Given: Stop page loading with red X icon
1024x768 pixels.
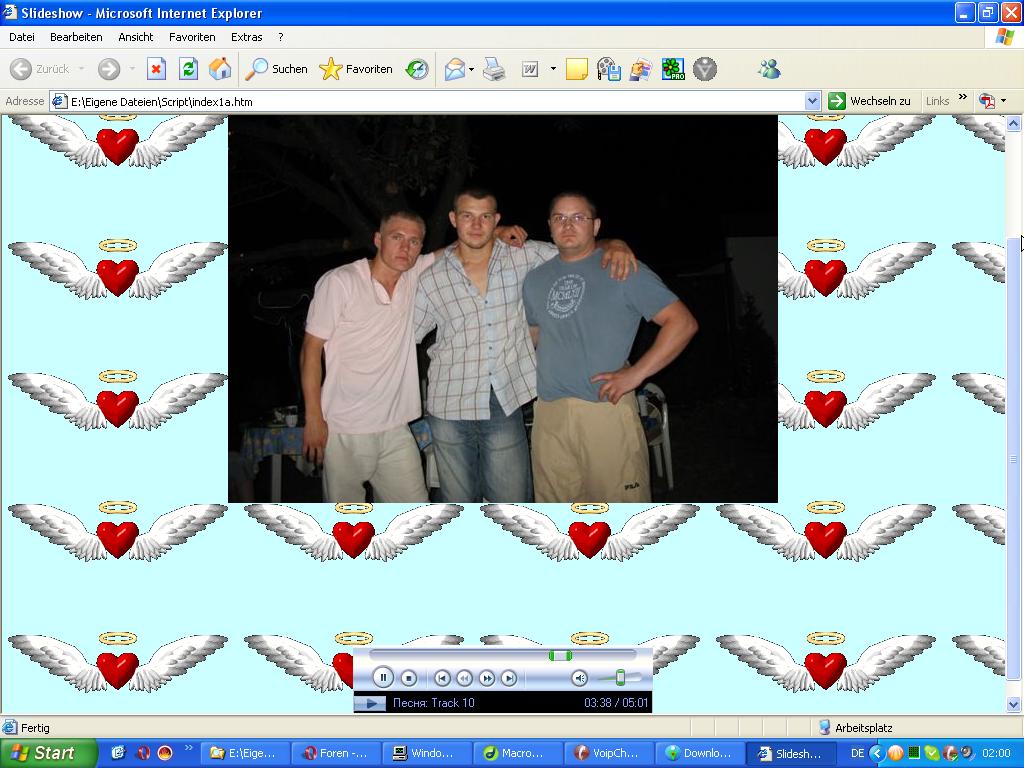Looking at the screenshot, I should 156,69.
